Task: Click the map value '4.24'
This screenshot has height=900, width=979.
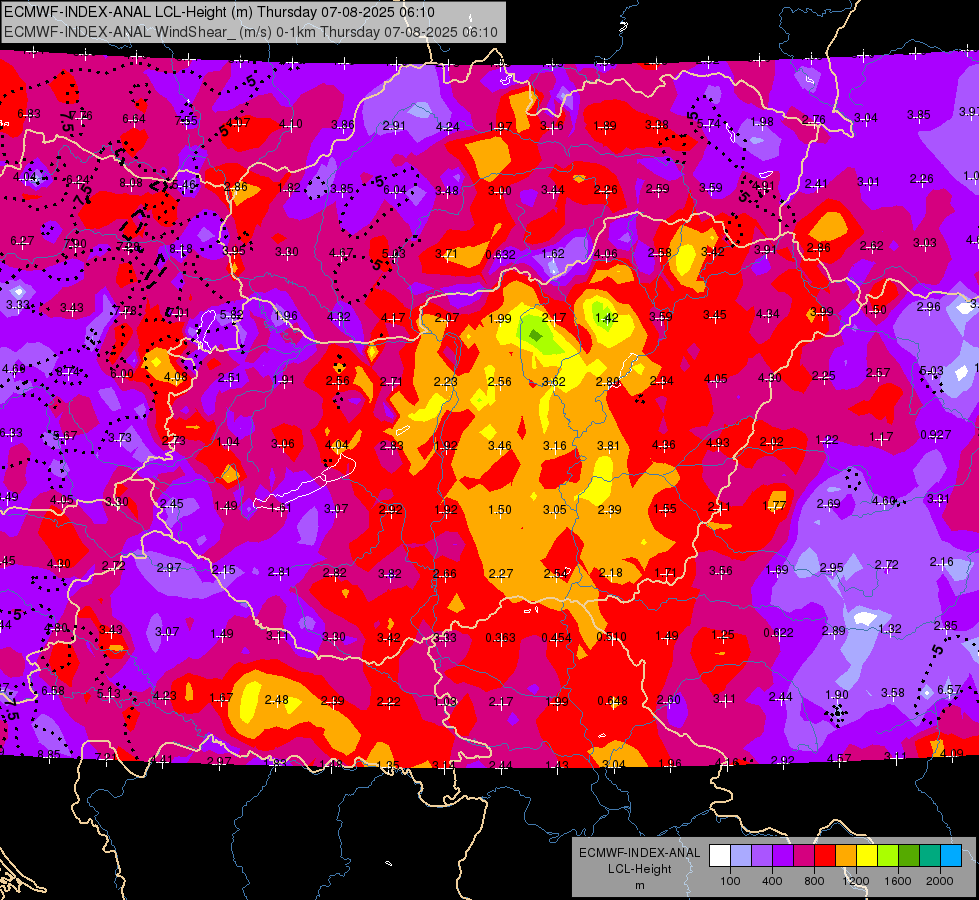Action: 448,127
